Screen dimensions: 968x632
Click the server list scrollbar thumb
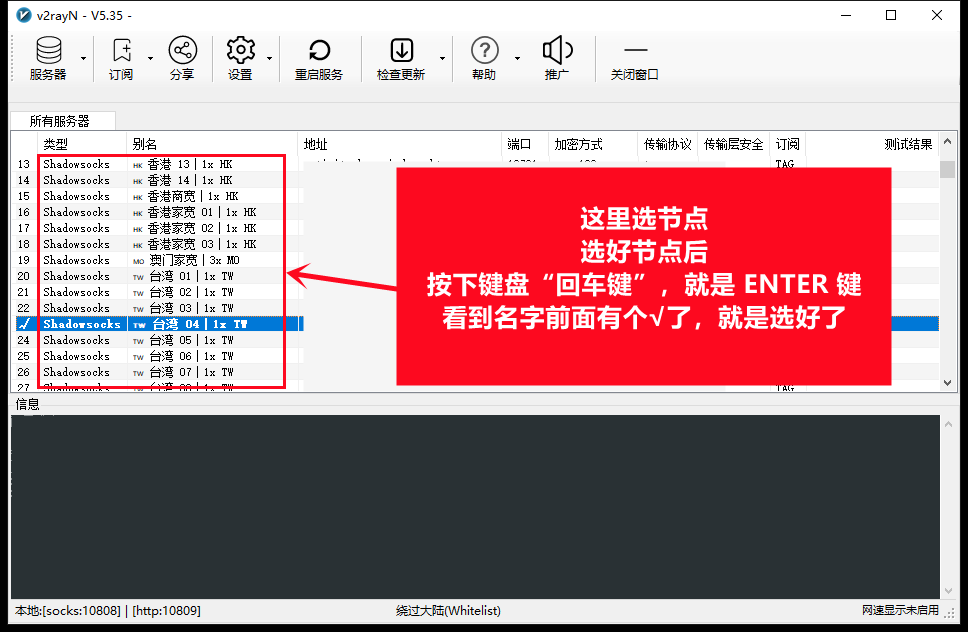[948, 168]
